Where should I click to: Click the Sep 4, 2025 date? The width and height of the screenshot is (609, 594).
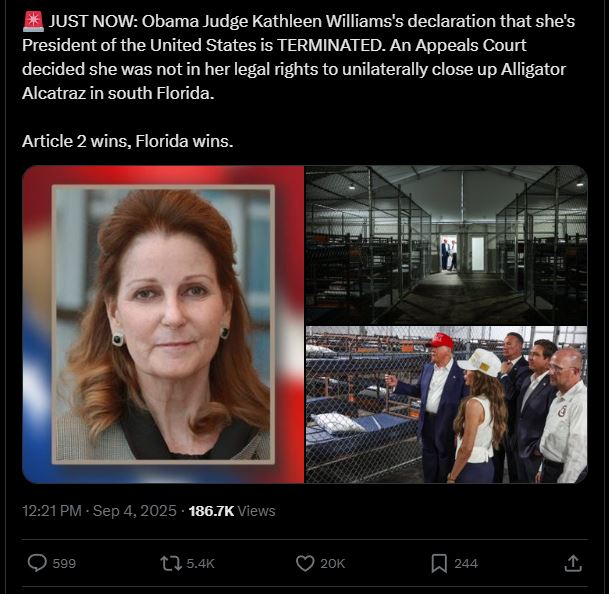click(135, 511)
